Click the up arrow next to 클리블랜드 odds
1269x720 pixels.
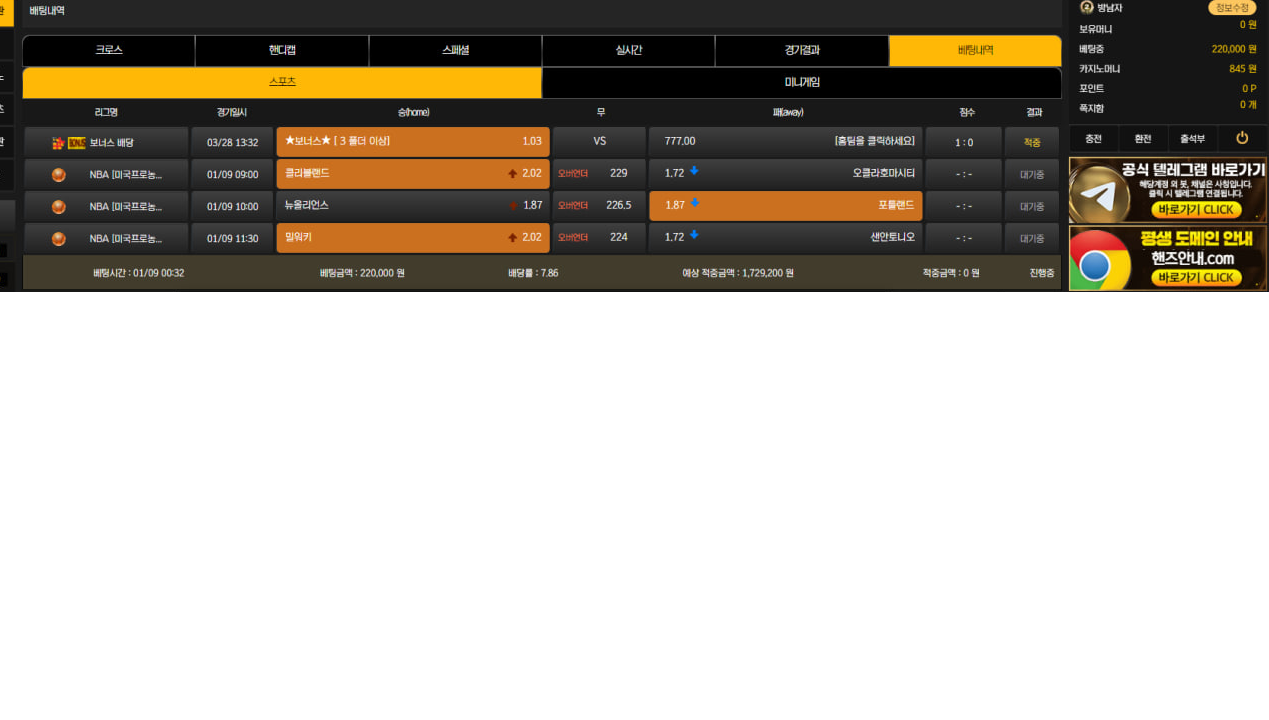click(x=513, y=173)
